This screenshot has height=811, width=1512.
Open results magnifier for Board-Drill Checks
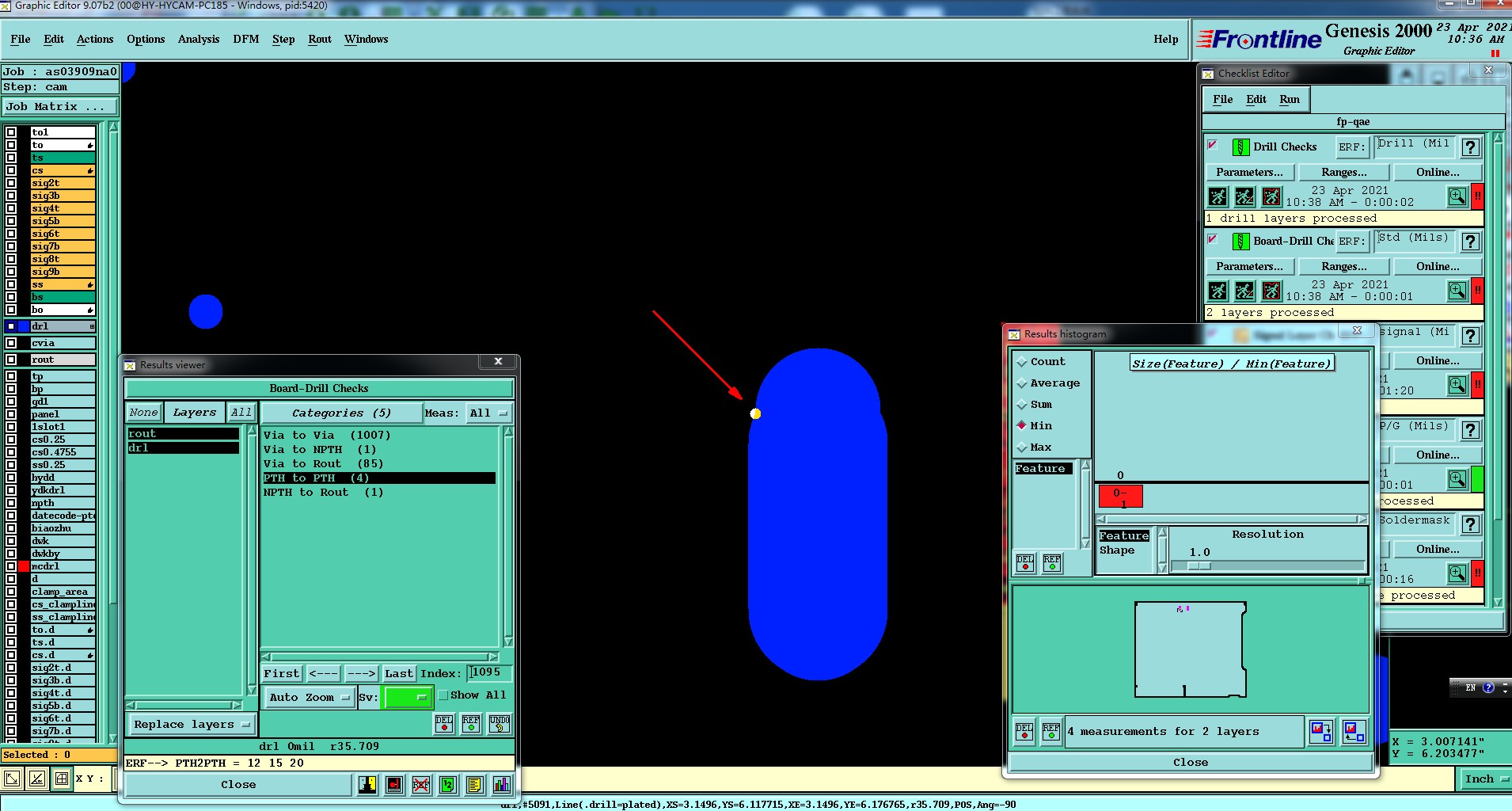[1457, 291]
